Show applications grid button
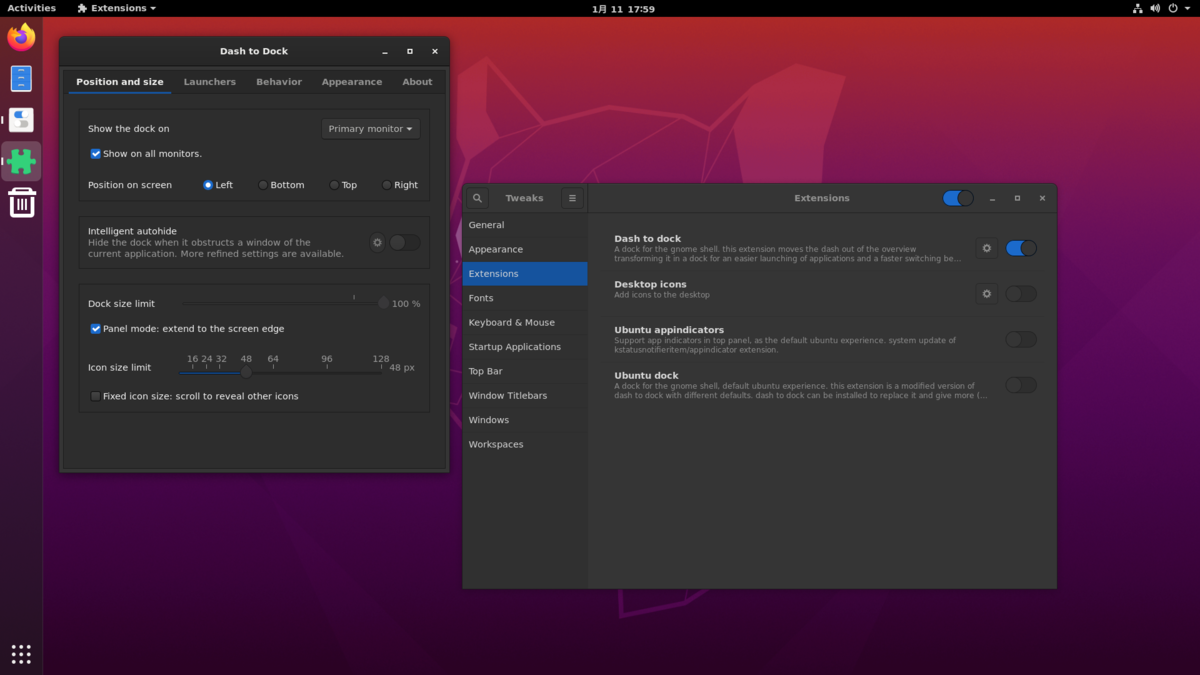The width and height of the screenshot is (1200, 675). point(21,654)
